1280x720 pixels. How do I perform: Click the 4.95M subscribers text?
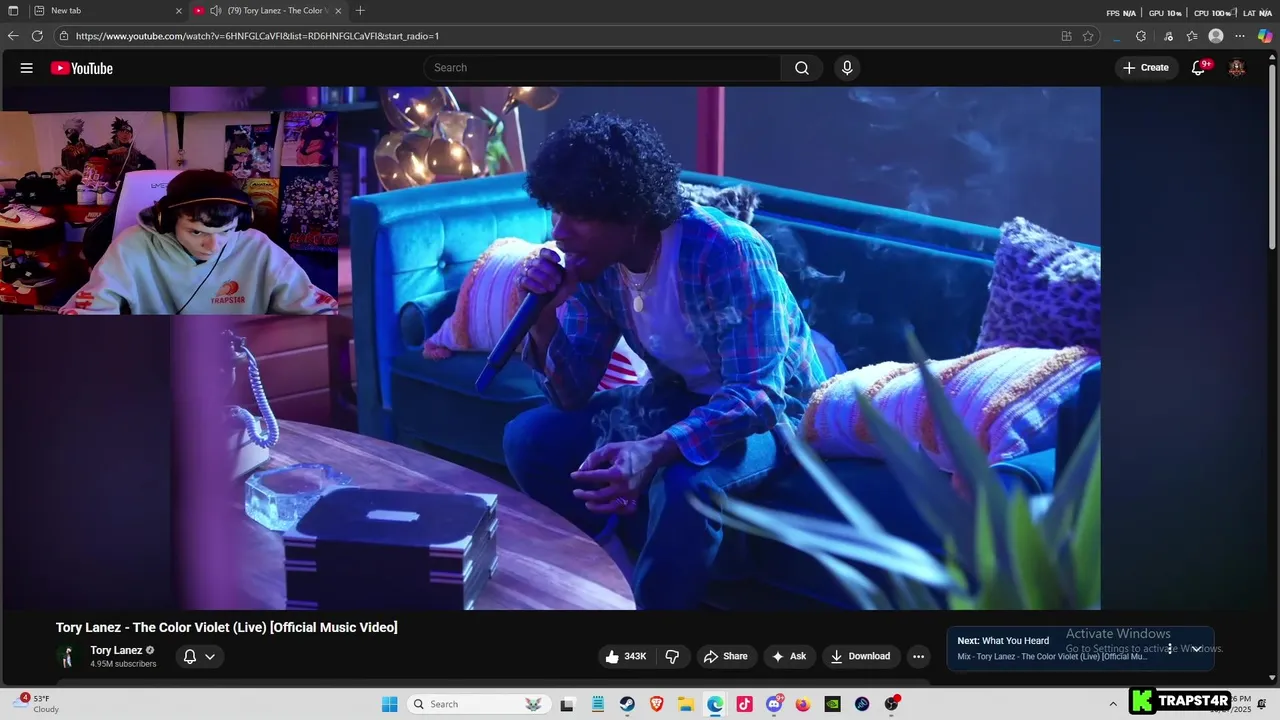pyautogui.click(x=123, y=664)
